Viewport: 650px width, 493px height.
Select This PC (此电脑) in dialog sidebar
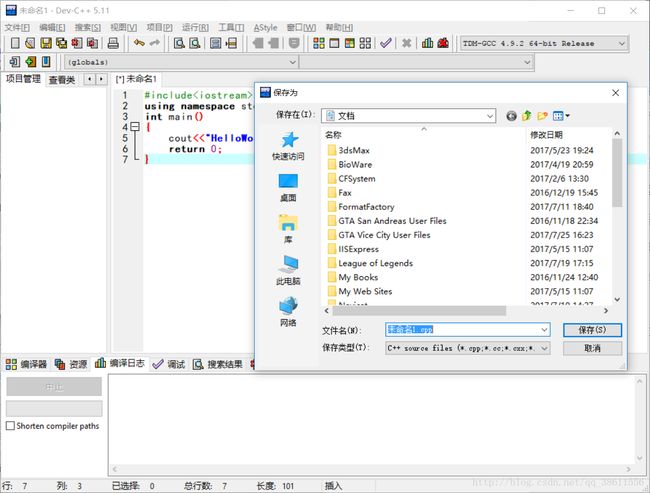289,270
